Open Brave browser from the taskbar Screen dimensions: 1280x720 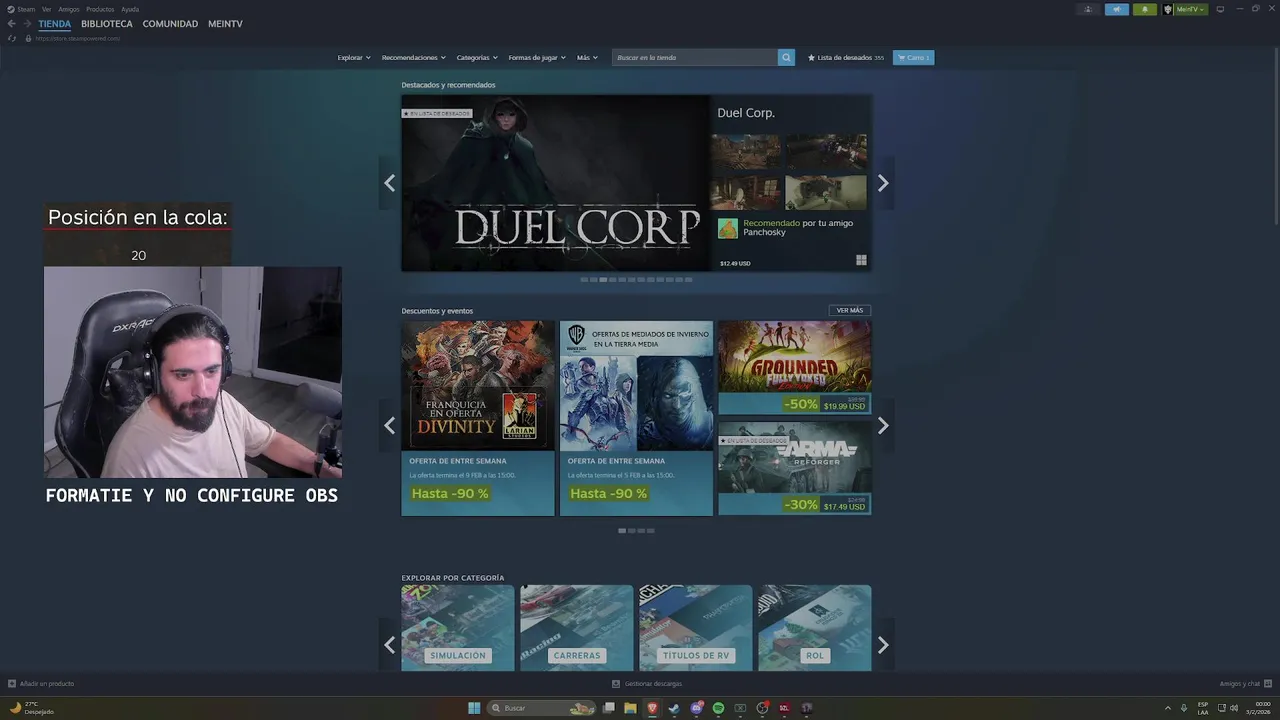(652, 708)
